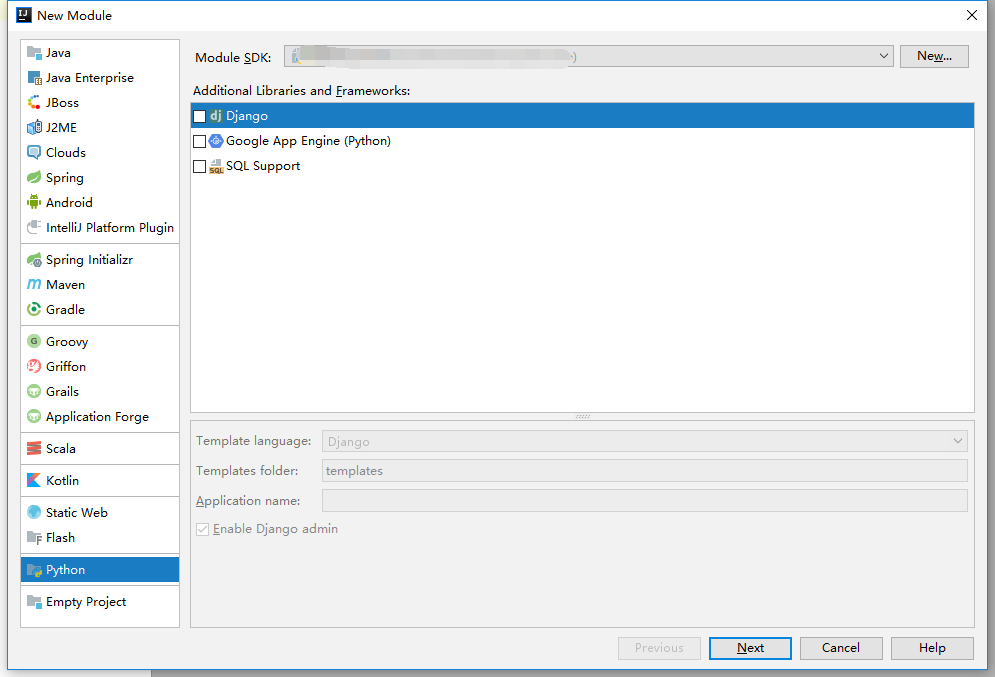Click the New... SDK button
This screenshot has width=995, height=677.
tap(934, 56)
